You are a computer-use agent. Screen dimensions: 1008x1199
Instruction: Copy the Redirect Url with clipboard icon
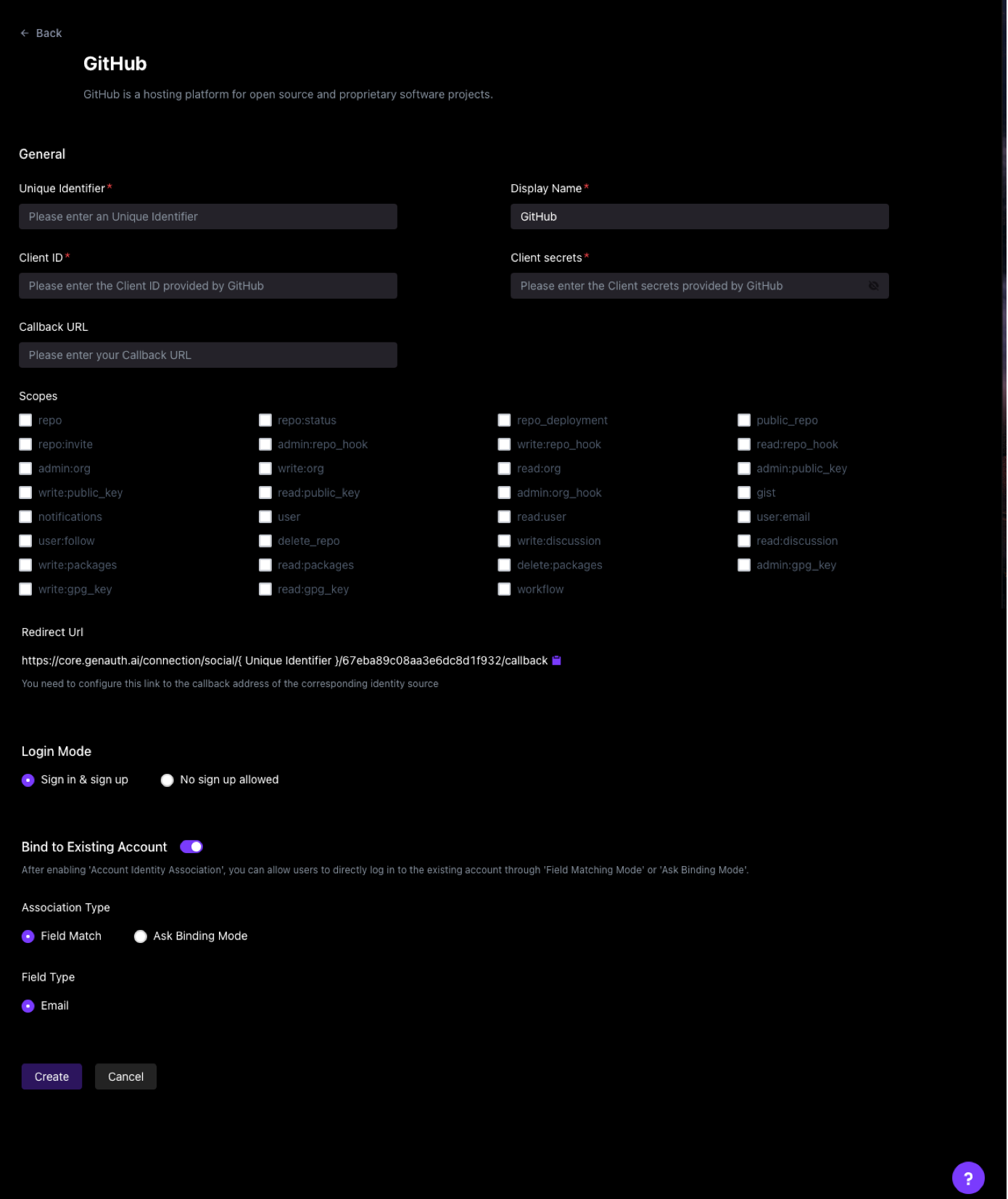pyautogui.click(x=557, y=661)
